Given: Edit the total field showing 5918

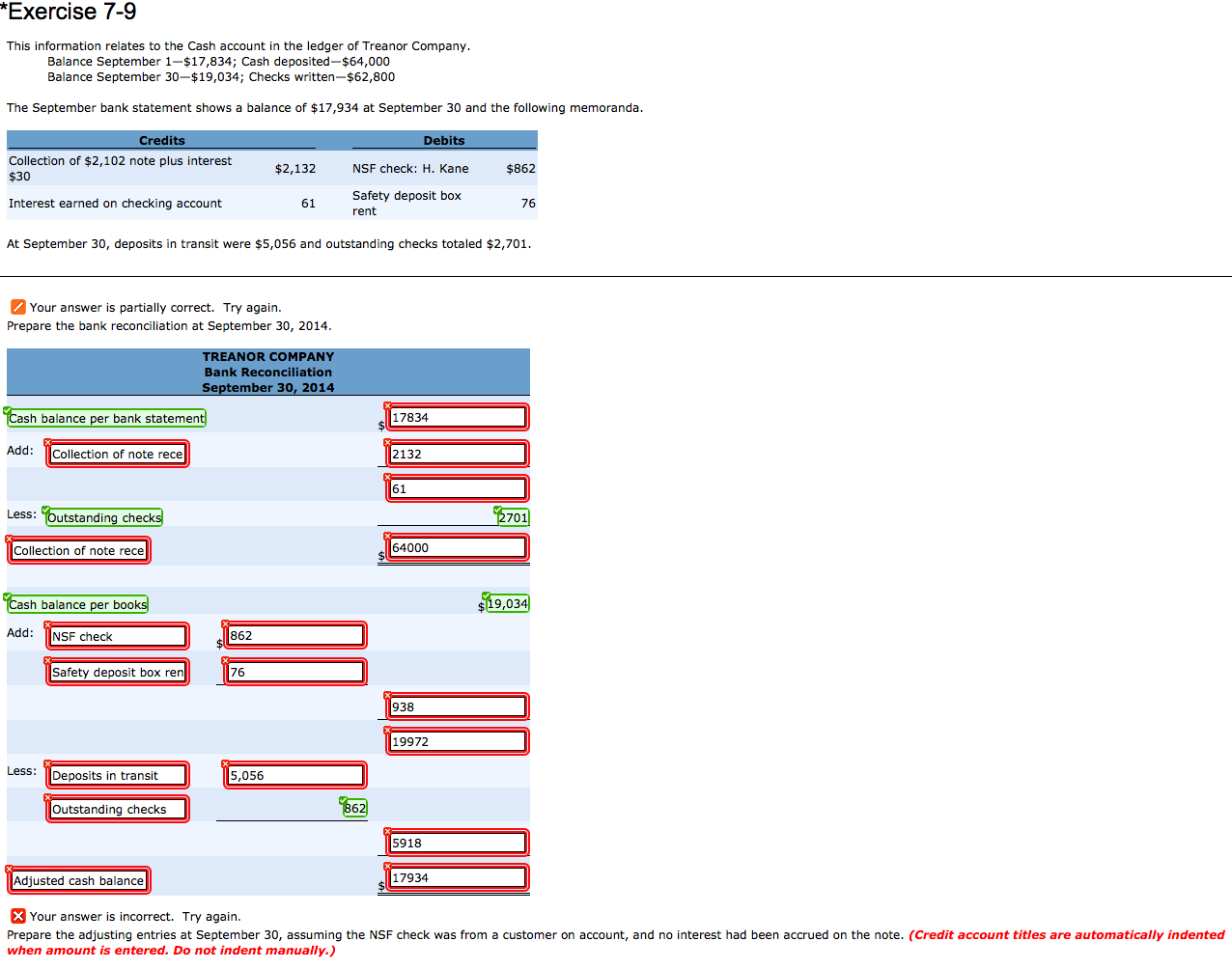Looking at the screenshot, I should (458, 843).
